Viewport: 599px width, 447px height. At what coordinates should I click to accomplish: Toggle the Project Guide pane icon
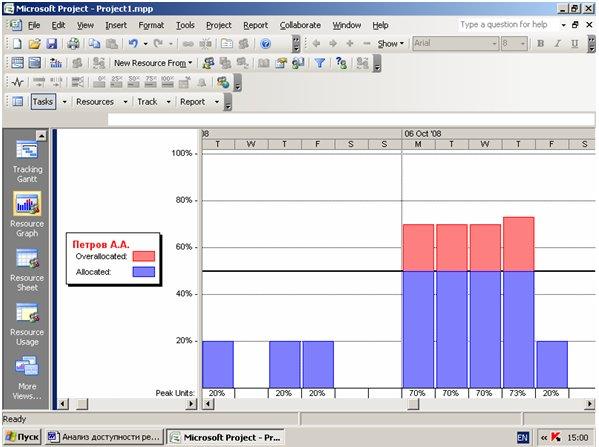pos(17,102)
